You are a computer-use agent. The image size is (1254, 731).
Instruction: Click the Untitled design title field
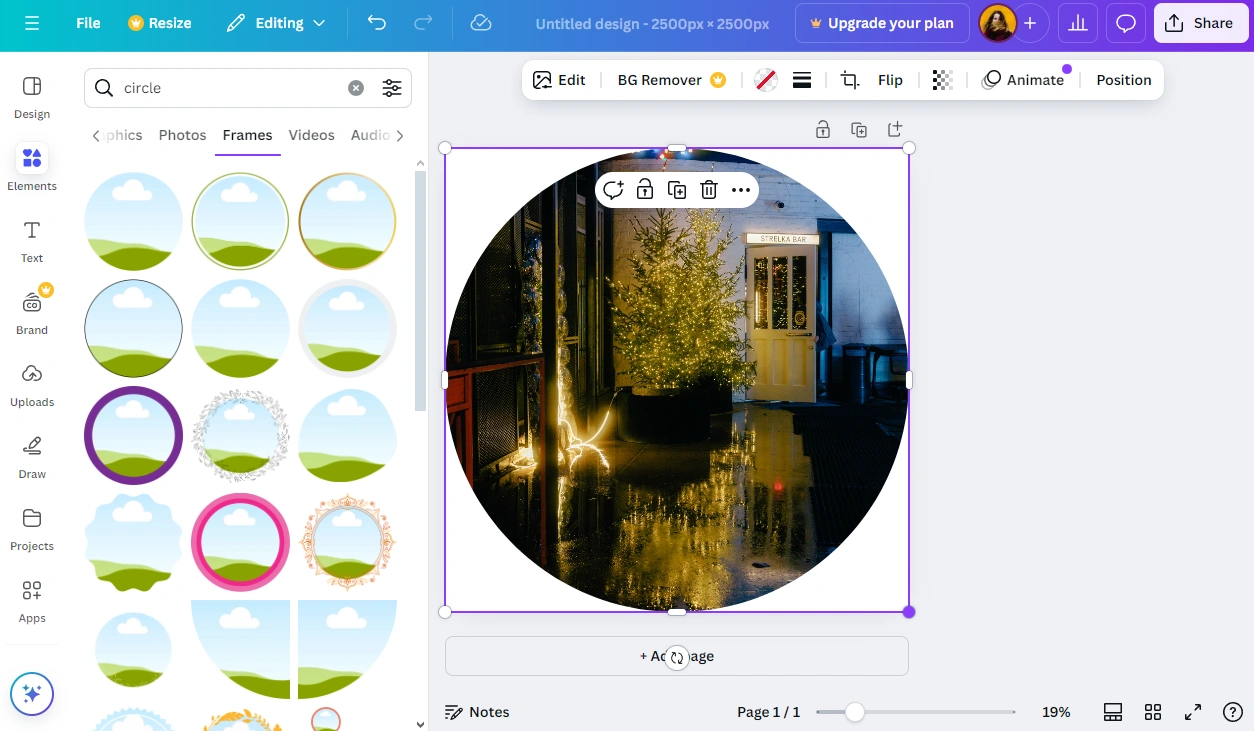(x=652, y=23)
